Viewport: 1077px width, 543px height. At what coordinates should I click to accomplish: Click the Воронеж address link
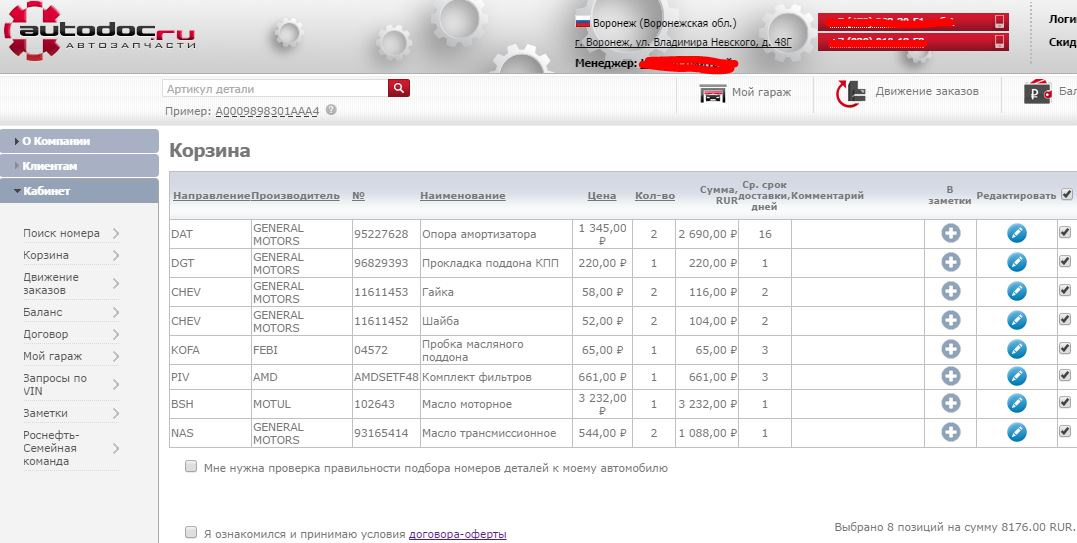(683, 43)
